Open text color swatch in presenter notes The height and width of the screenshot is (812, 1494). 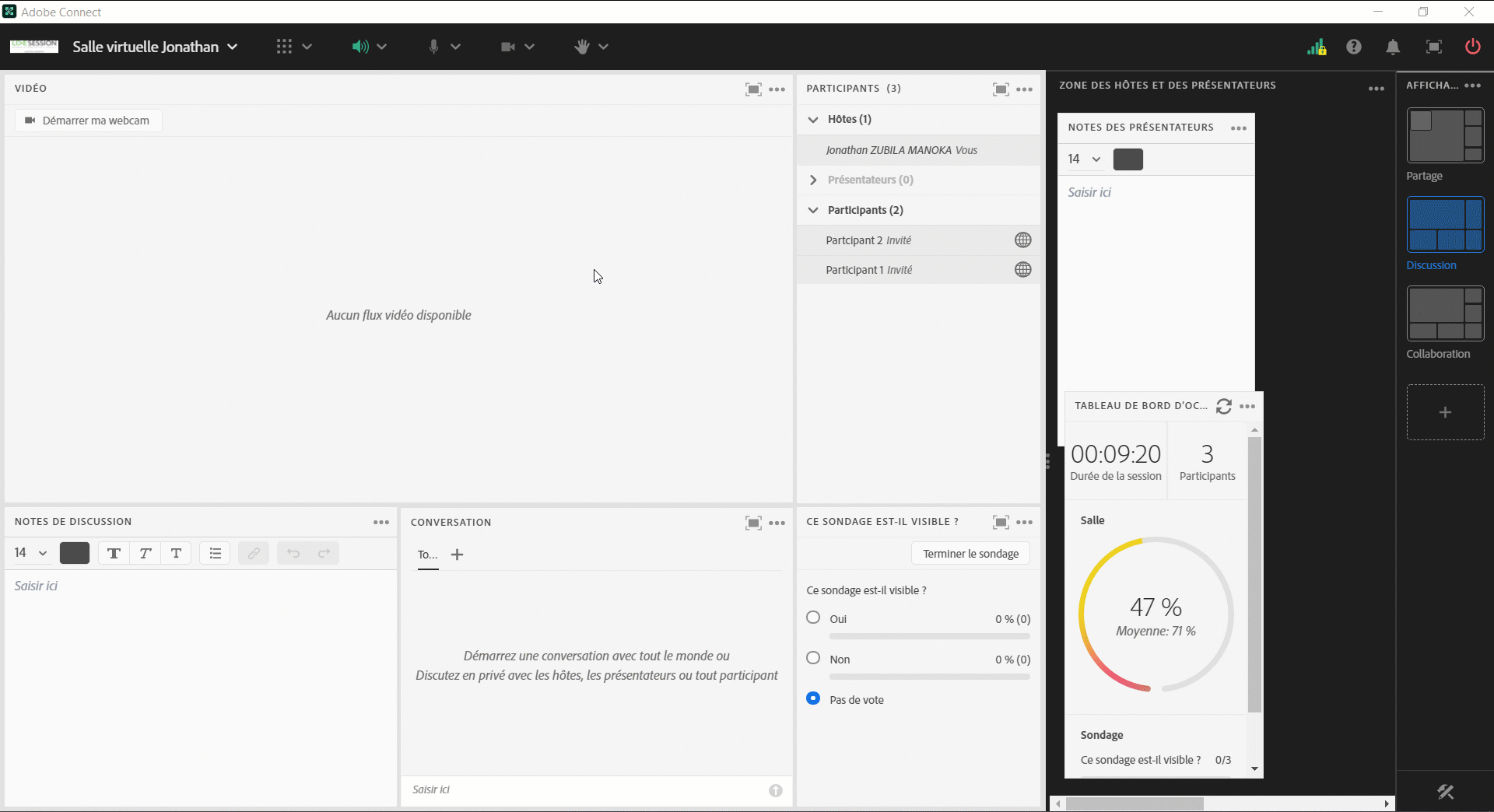1128,159
